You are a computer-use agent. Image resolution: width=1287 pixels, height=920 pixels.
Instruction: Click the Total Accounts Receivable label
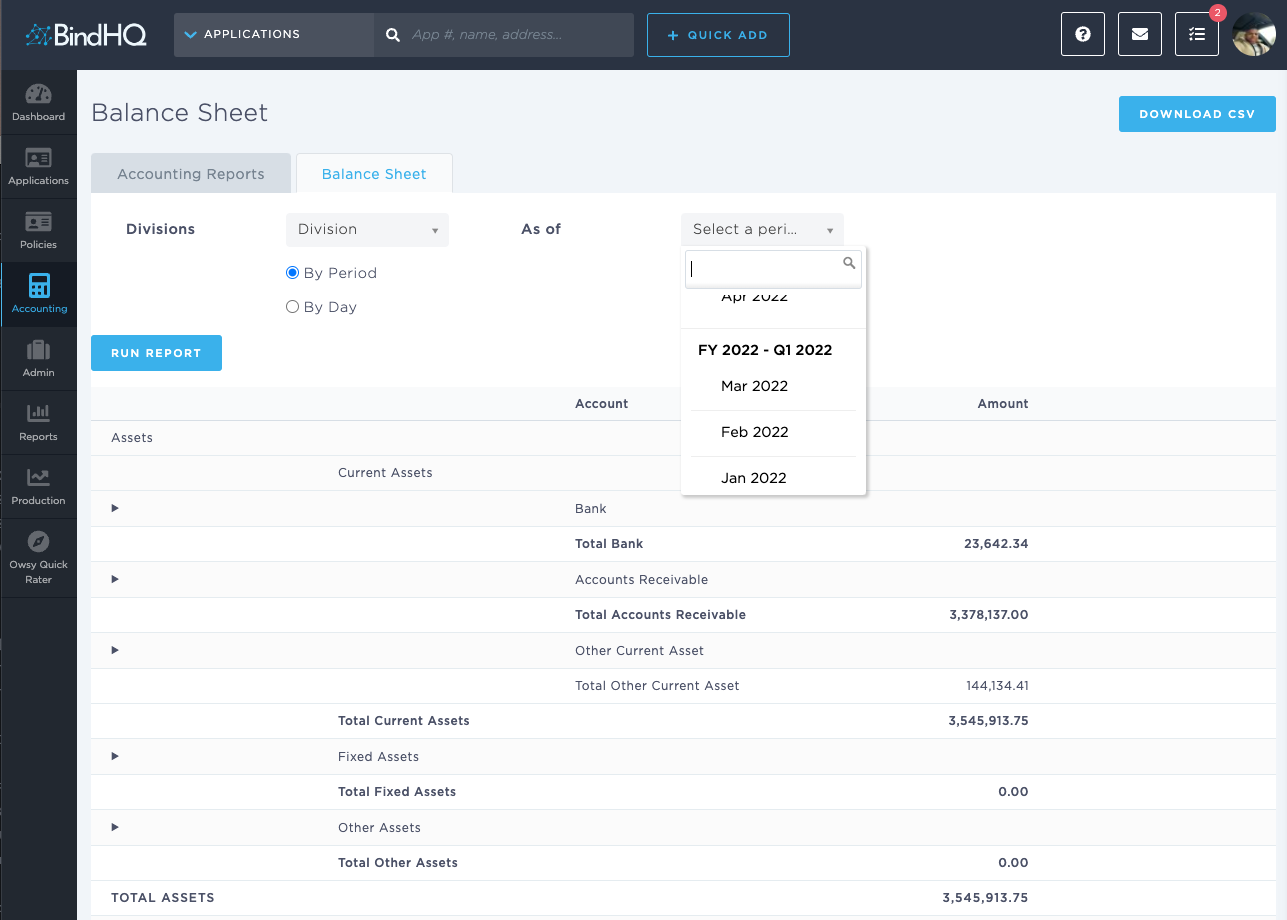[x=661, y=615]
